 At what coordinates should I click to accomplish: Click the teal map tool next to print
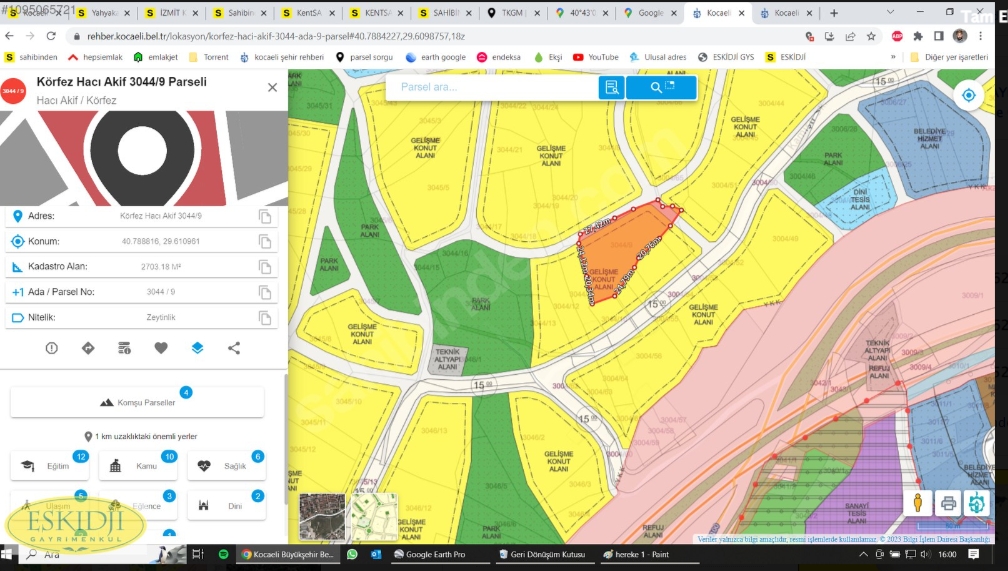pos(976,503)
